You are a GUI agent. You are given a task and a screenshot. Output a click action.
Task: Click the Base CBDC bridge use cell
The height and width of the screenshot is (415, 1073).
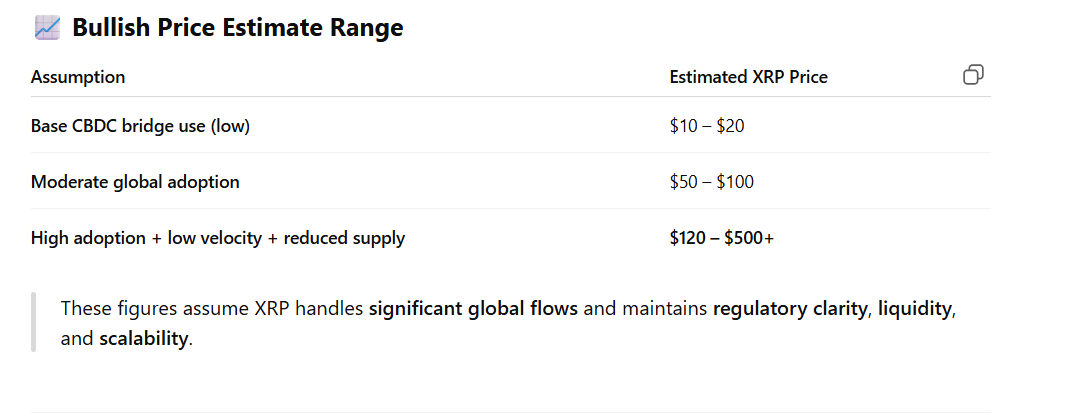[x=140, y=126]
